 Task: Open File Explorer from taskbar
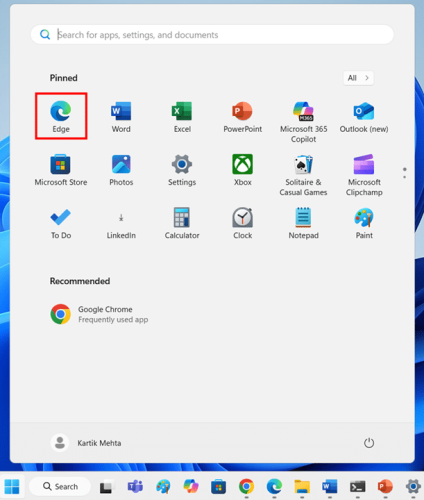click(302, 487)
